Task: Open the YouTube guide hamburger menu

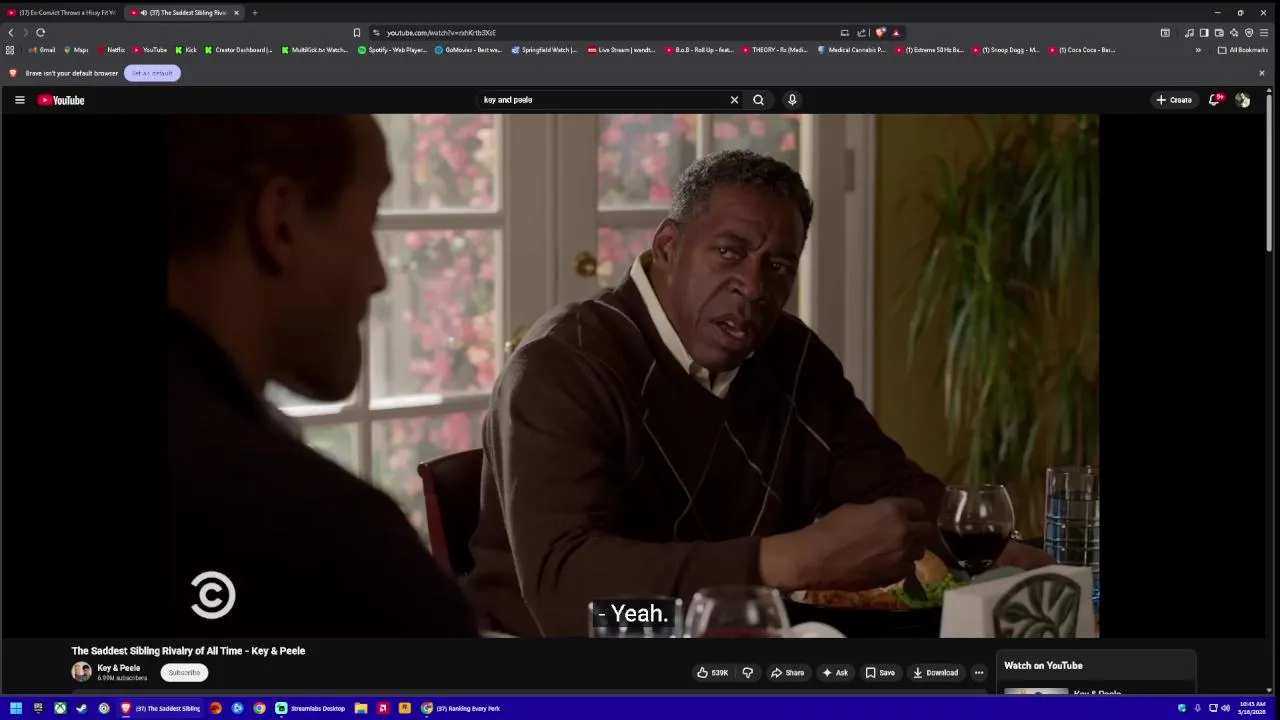Action: click(x=19, y=100)
